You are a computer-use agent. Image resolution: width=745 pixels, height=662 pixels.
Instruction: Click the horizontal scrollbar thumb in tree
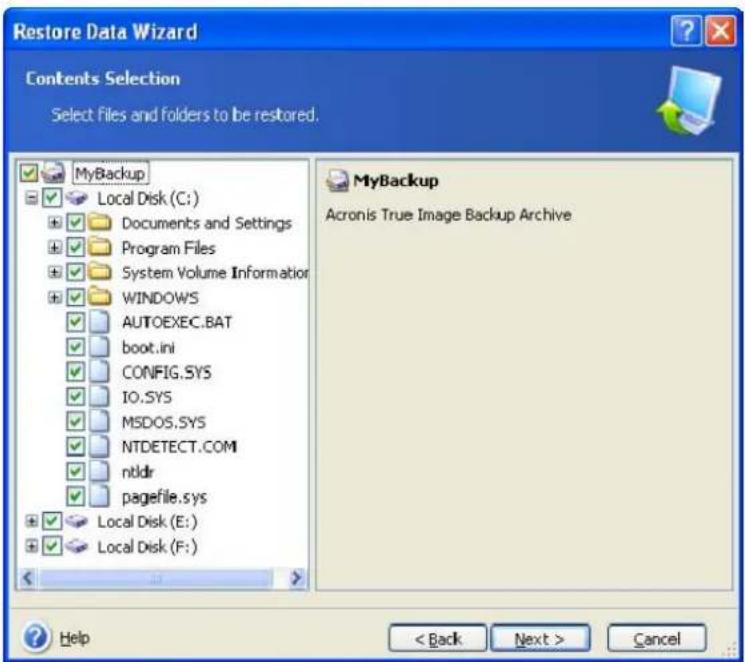156,578
